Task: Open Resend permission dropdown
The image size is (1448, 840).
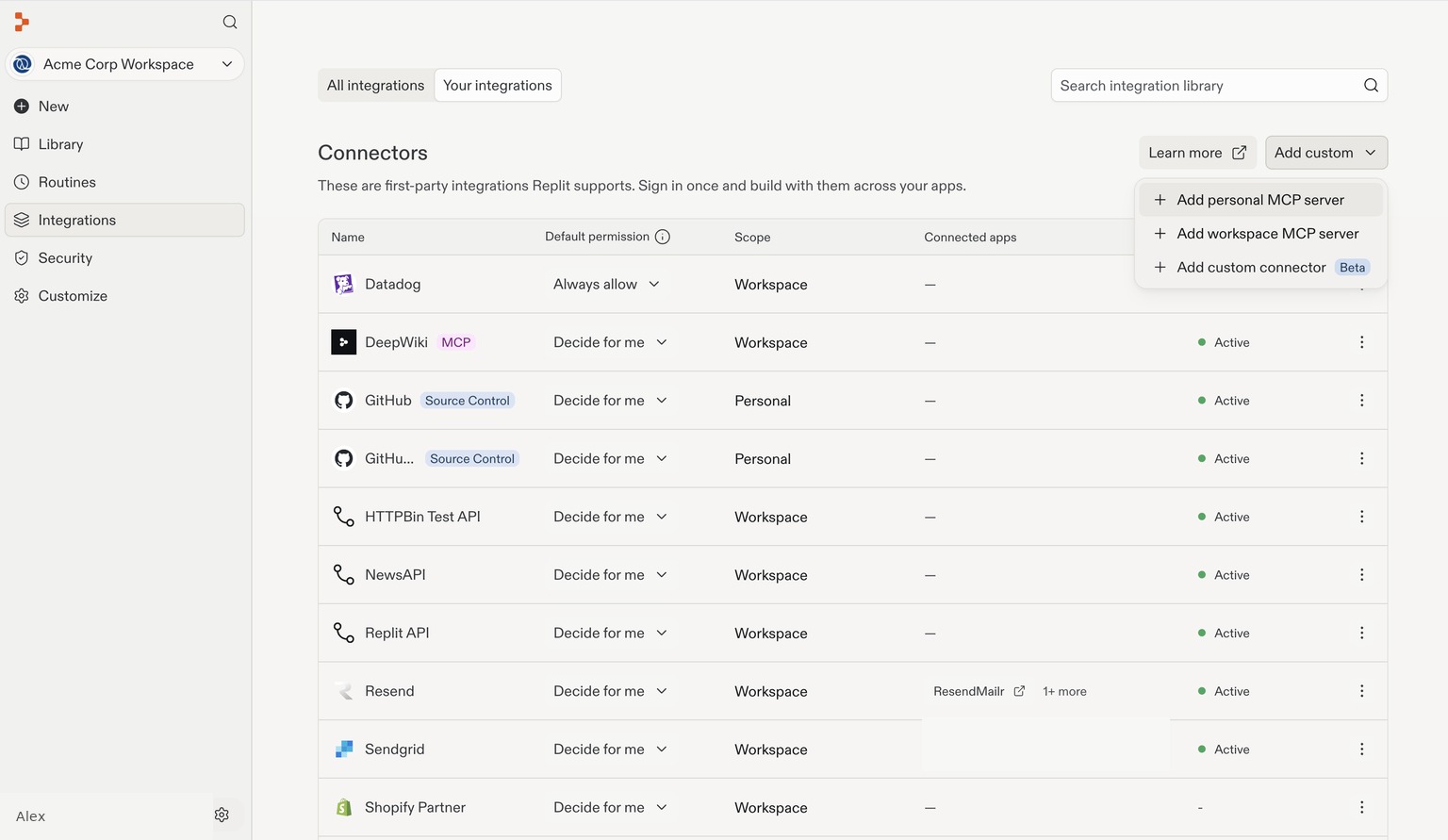Action: coord(610,691)
